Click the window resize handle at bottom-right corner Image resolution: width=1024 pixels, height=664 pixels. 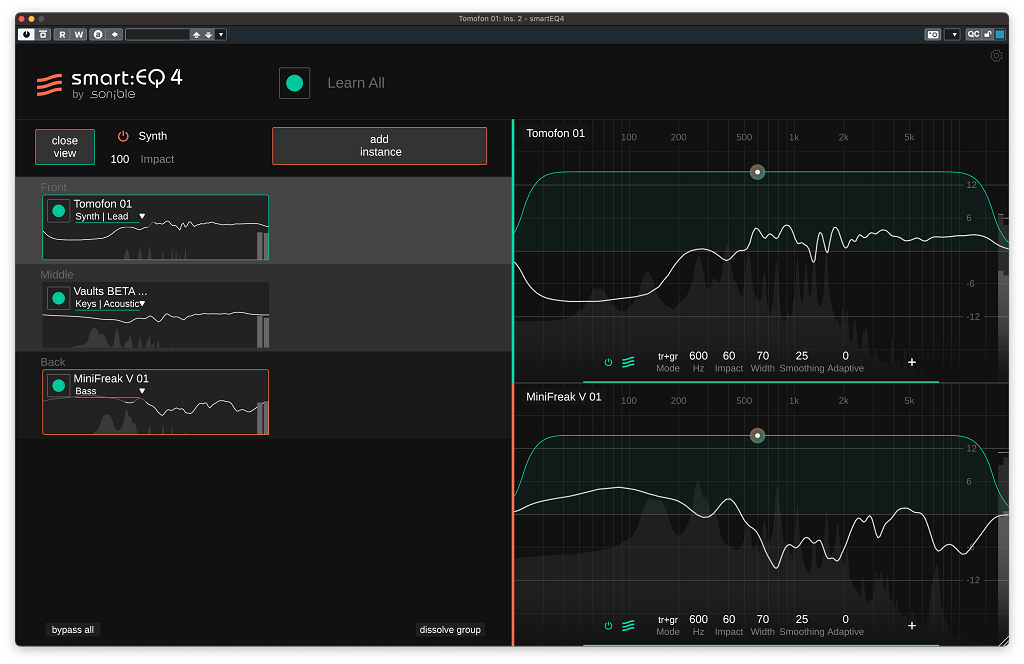click(1003, 641)
